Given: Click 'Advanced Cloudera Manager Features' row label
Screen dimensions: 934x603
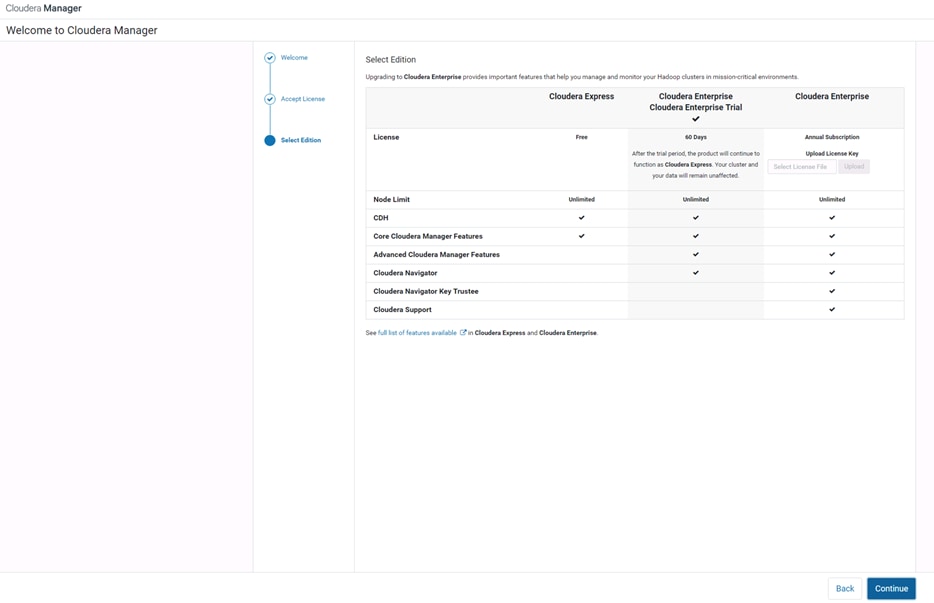Looking at the screenshot, I should point(437,254).
